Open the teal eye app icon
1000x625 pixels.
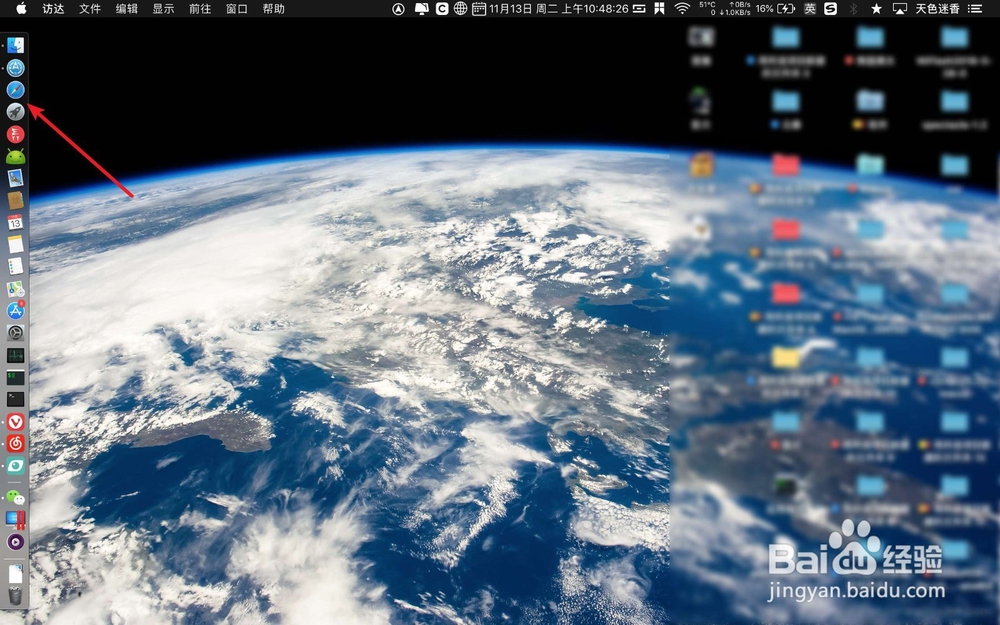pos(15,466)
